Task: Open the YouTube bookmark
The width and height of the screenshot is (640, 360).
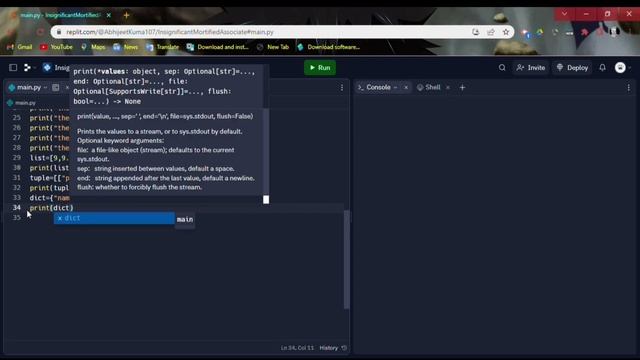Action: (x=56, y=47)
